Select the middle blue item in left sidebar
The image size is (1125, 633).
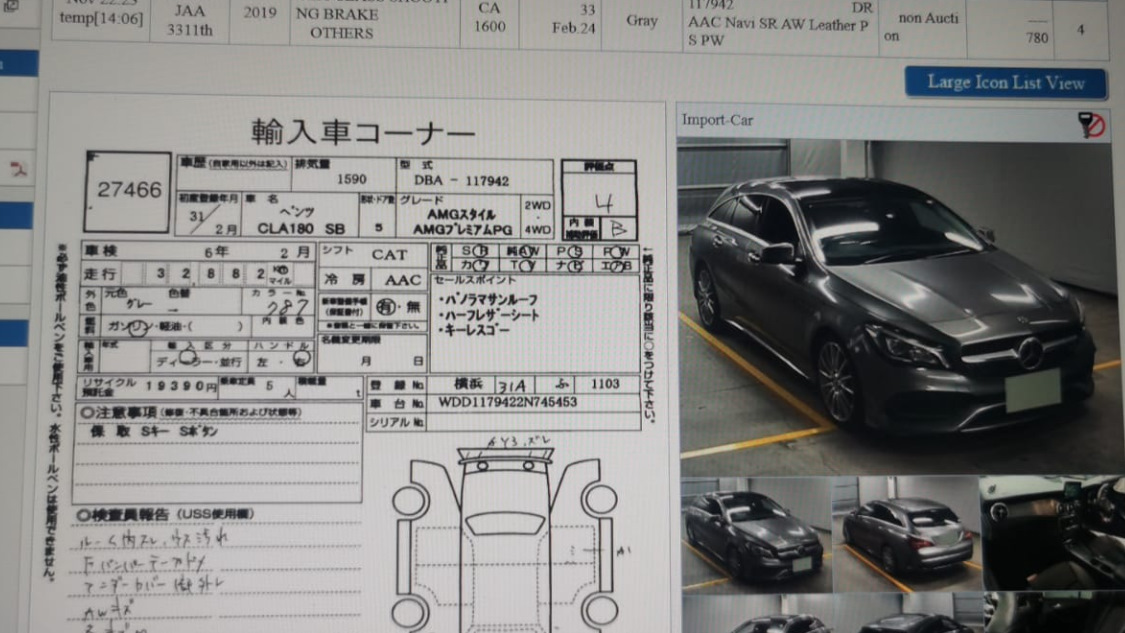[x=17, y=215]
